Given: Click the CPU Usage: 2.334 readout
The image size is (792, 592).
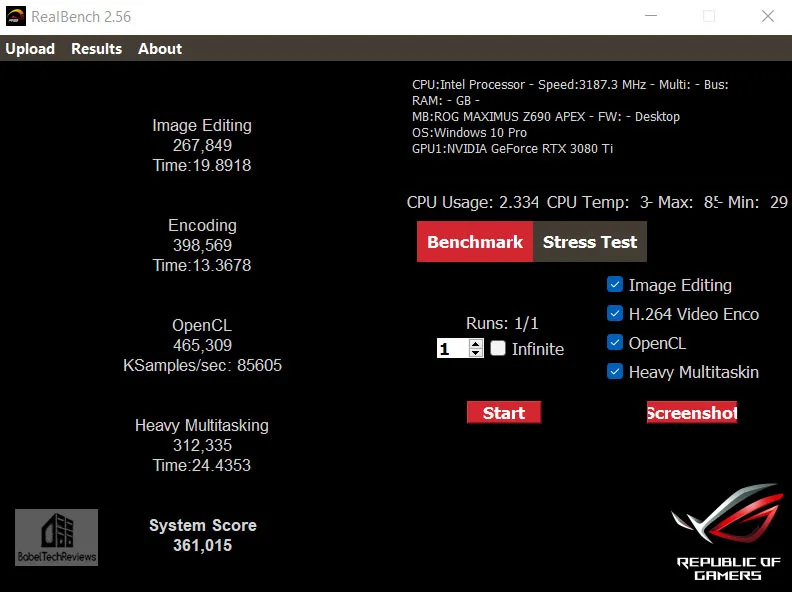Looking at the screenshot, I should (x=473, y=203).
